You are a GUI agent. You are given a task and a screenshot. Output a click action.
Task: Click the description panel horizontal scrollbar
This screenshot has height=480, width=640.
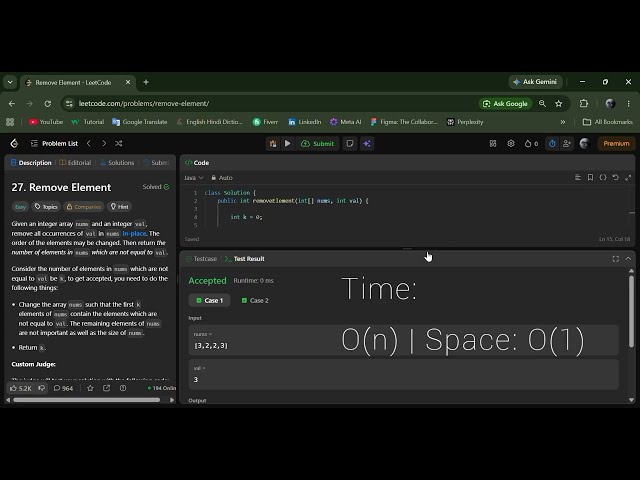pos(87,400)
